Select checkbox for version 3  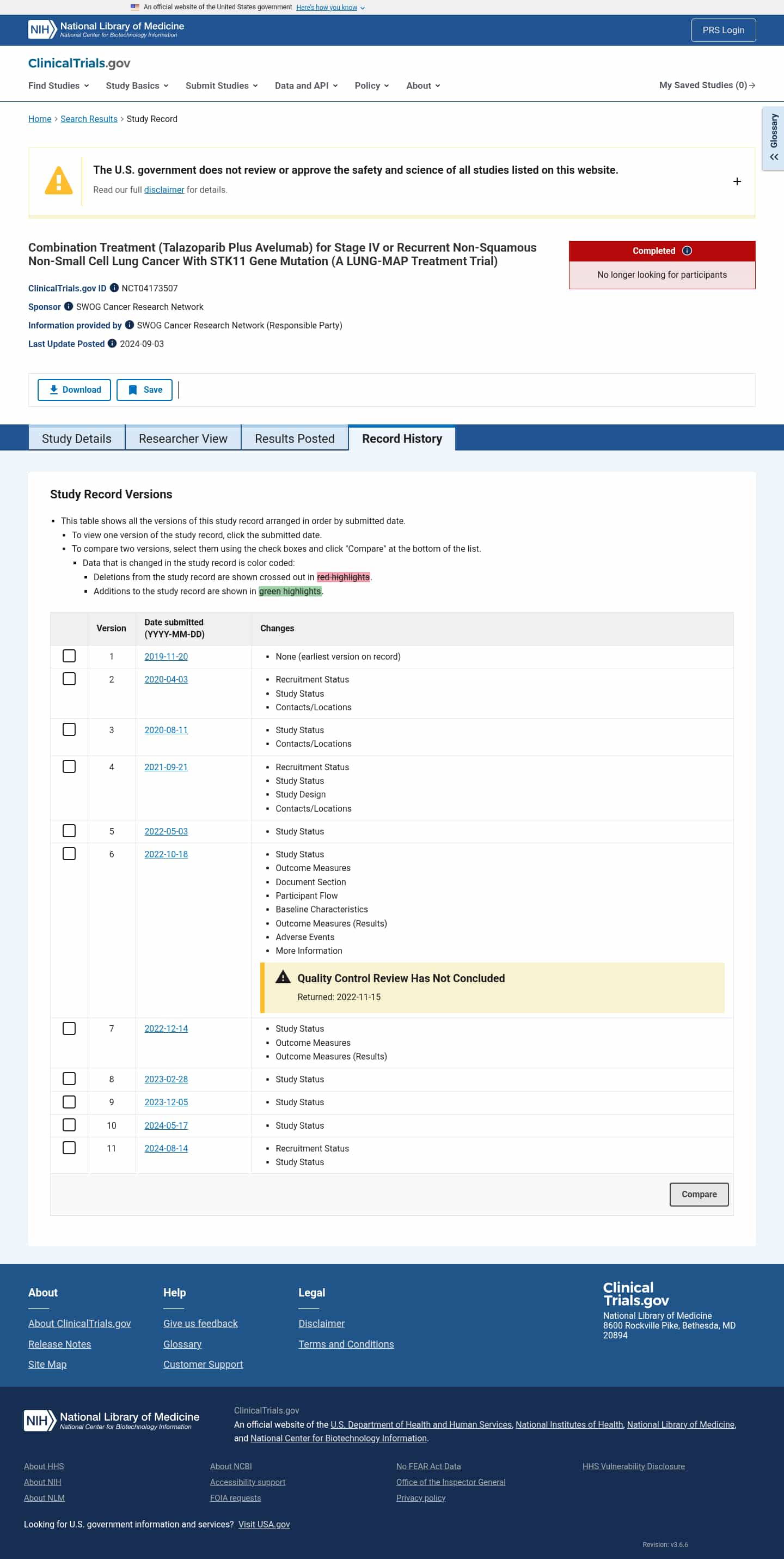coord(70,730)
